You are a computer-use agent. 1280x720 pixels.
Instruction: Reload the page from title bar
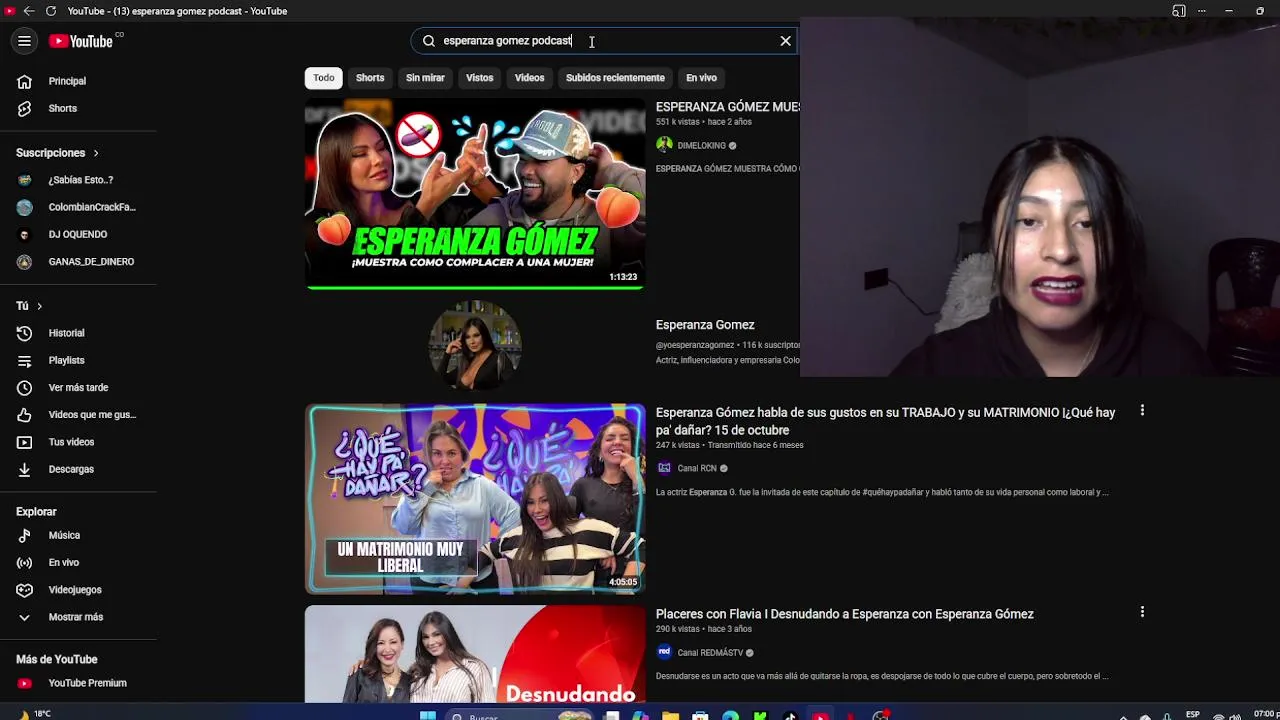click(x=50, y=11)
